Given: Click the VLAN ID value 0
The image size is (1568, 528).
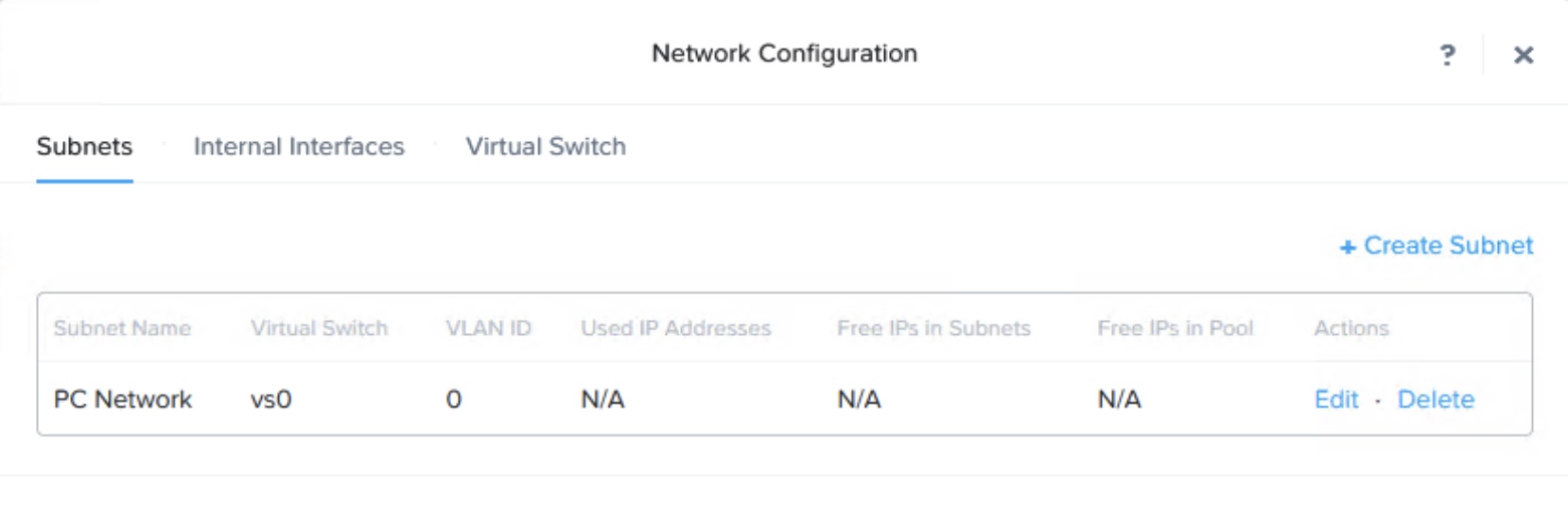Looking at the screenshot, I should pyautogui.click(x=454, y=399).
